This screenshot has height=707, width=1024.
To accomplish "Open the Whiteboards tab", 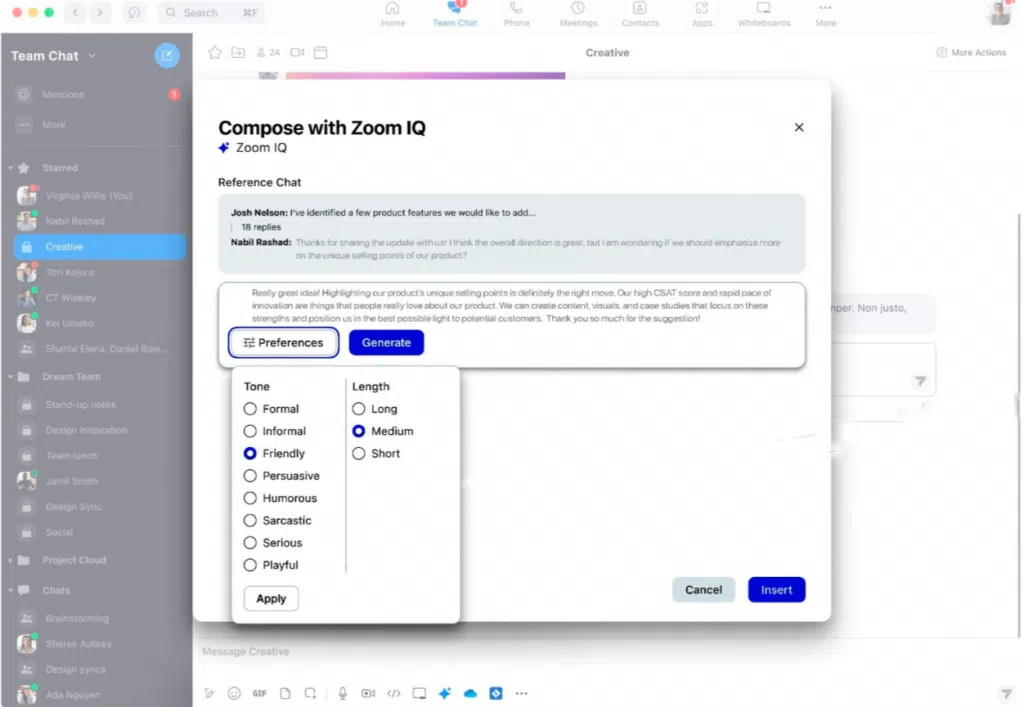I will [763, 14].
